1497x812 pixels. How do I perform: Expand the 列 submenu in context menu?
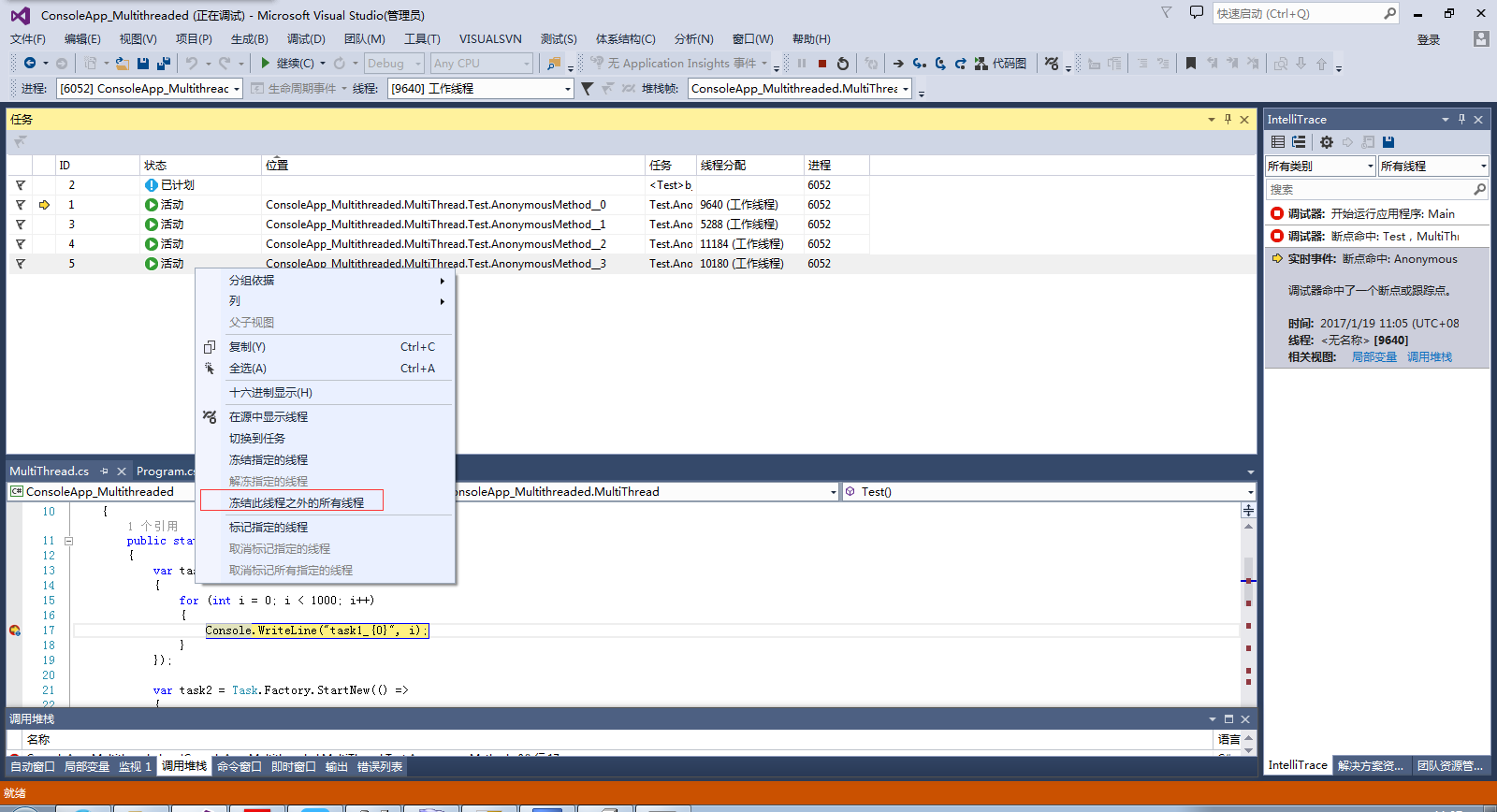point(327,301)
